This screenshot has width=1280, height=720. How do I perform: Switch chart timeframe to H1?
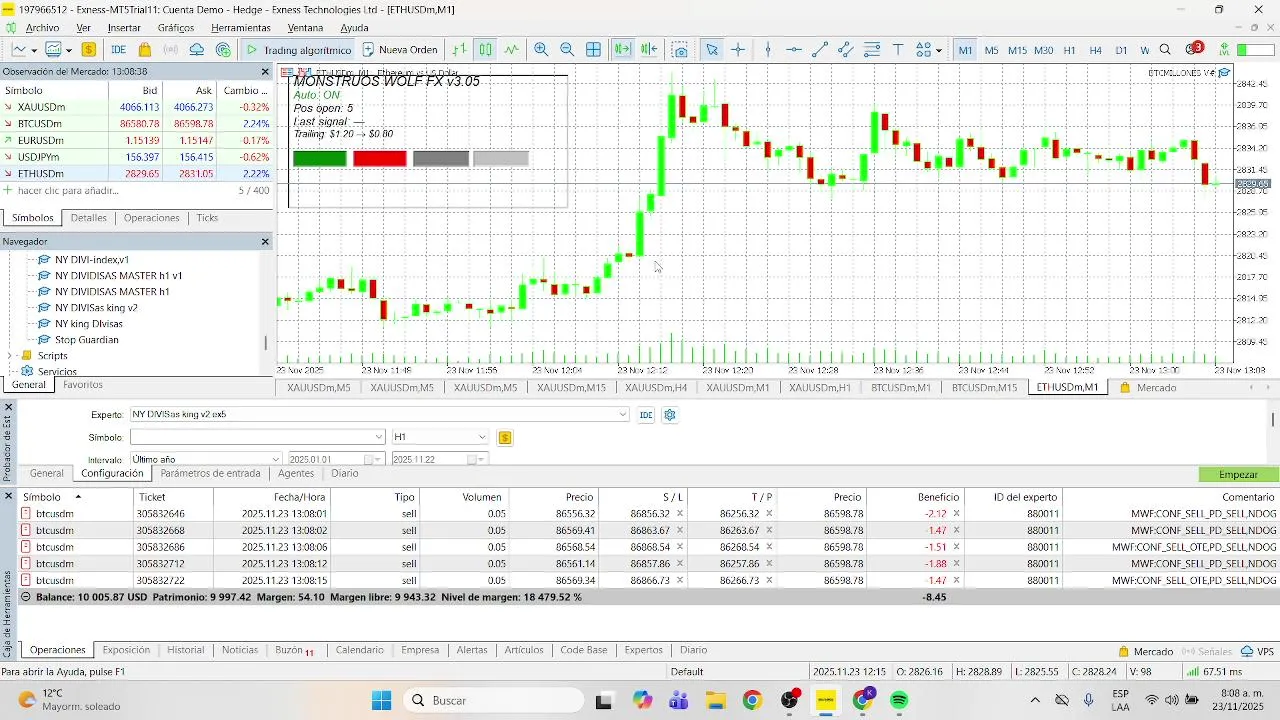coord(1069,50)
